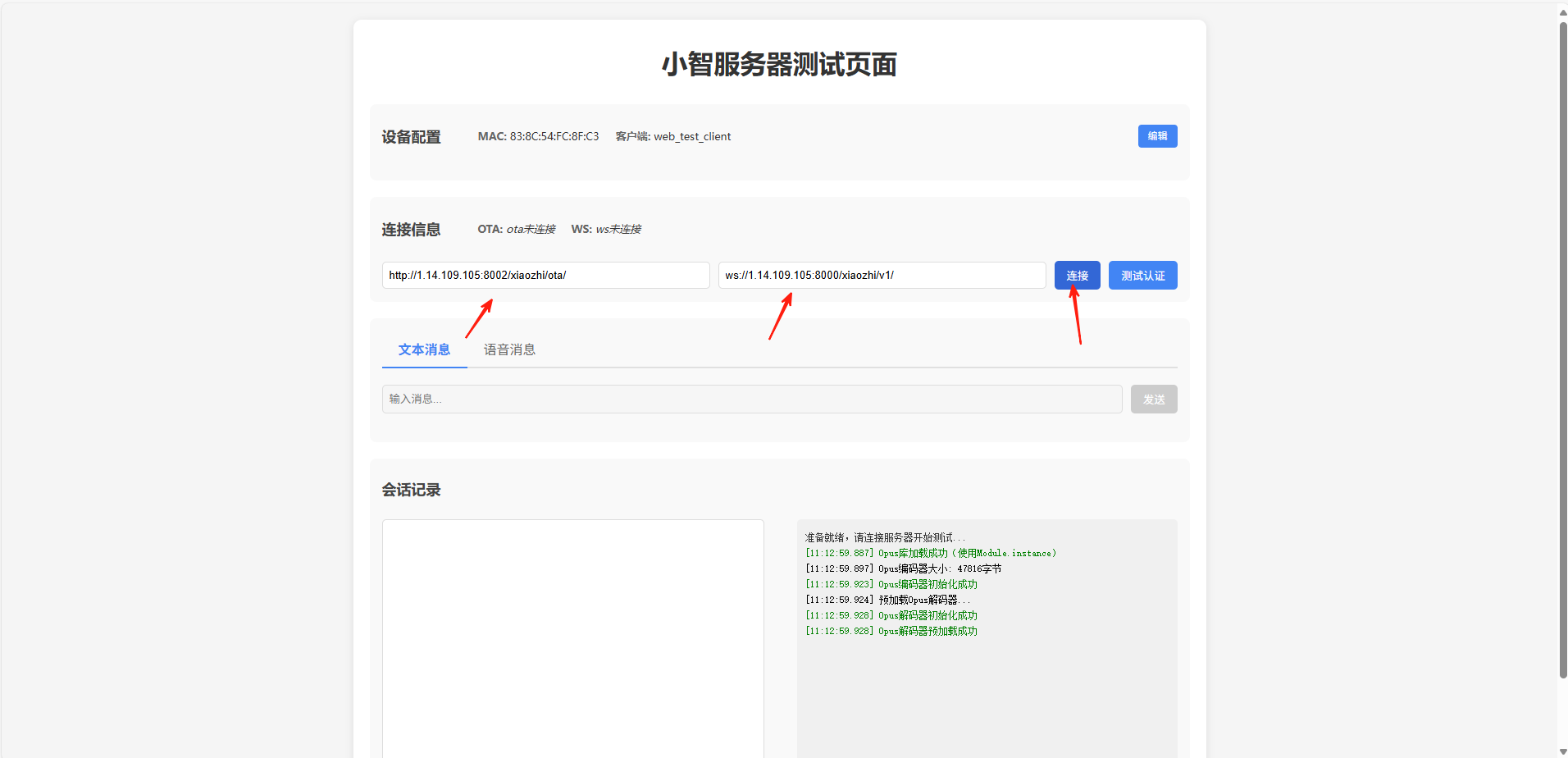Click the empty conversation record panel
This screenshot has height=758, width=1568.
pyautogui.click(x=573, y=638)
